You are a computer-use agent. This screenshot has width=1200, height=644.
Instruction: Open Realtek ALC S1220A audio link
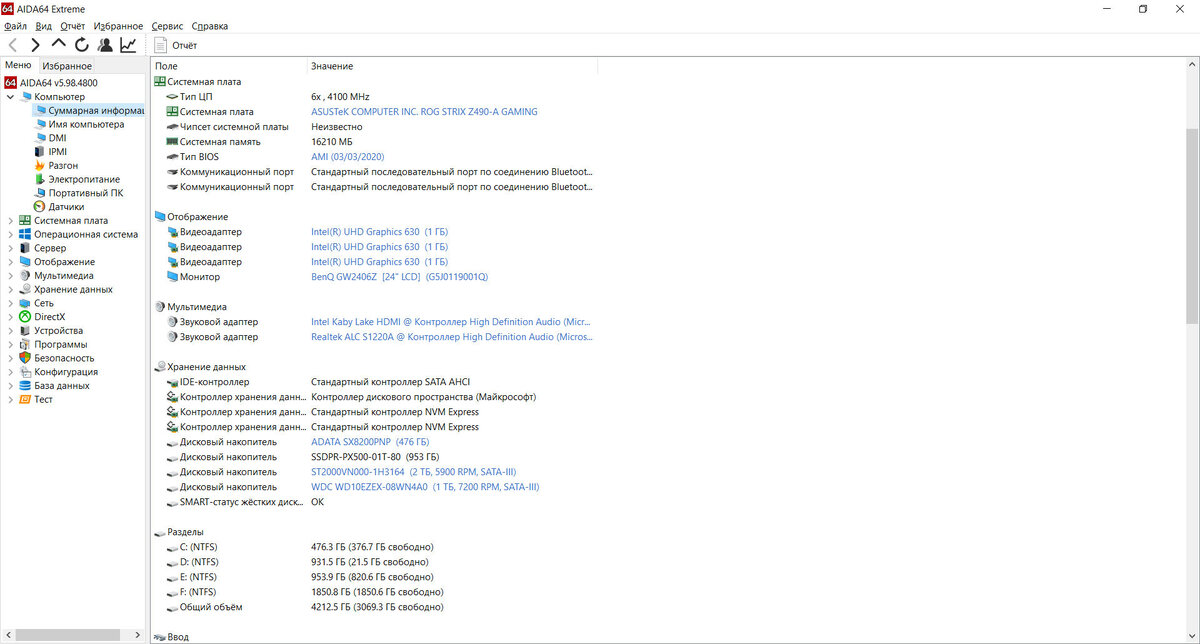coord(452,337)
